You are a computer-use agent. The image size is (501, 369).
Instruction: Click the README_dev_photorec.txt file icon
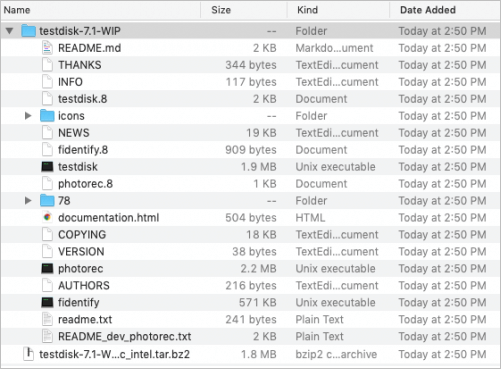47,337
